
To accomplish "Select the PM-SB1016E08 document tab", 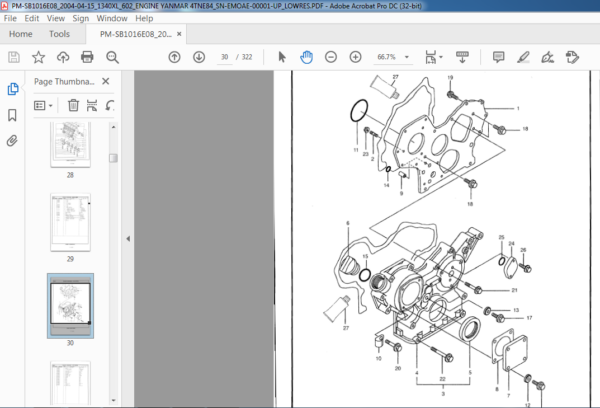I will (135, 34).
